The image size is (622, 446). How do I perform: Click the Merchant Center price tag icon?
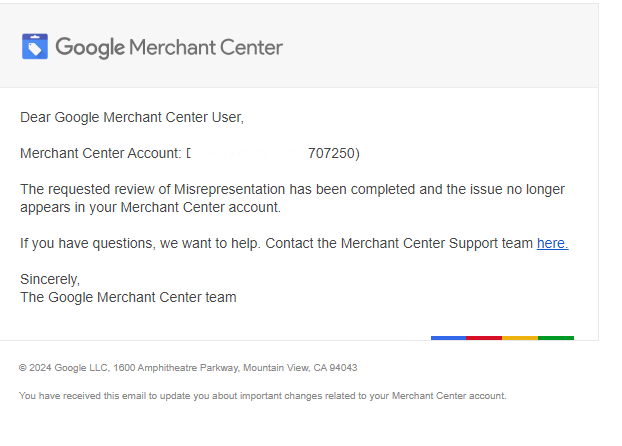35,46
